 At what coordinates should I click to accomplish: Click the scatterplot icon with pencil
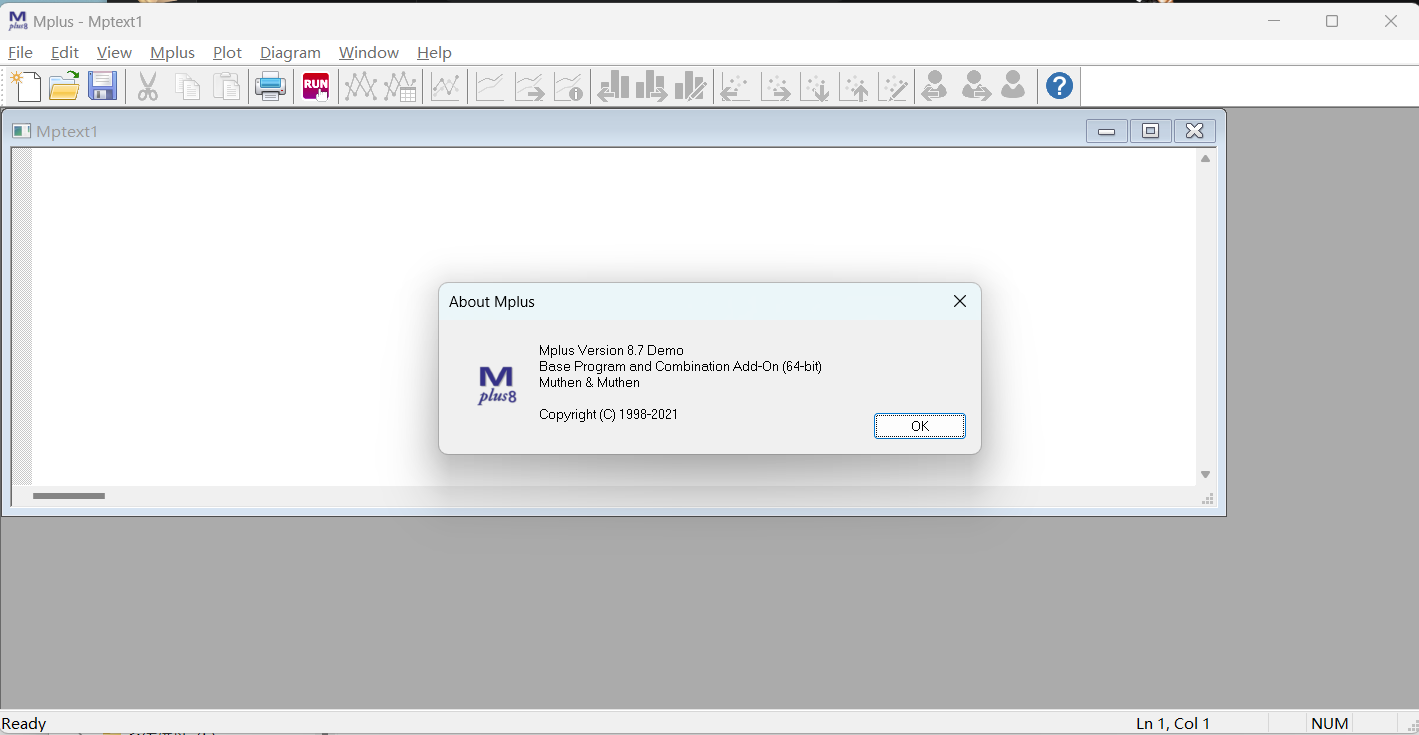[x=893, y=87]
